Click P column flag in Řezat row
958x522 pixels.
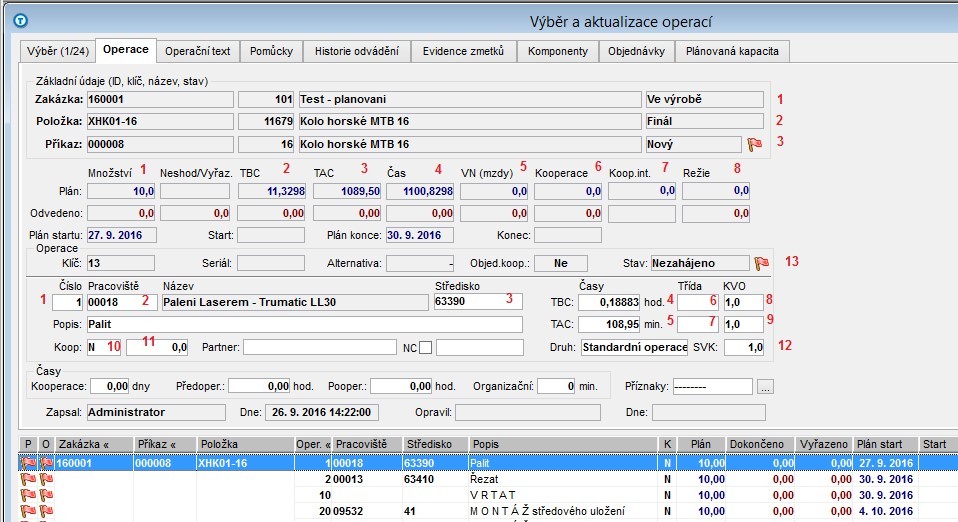[28, 479]
